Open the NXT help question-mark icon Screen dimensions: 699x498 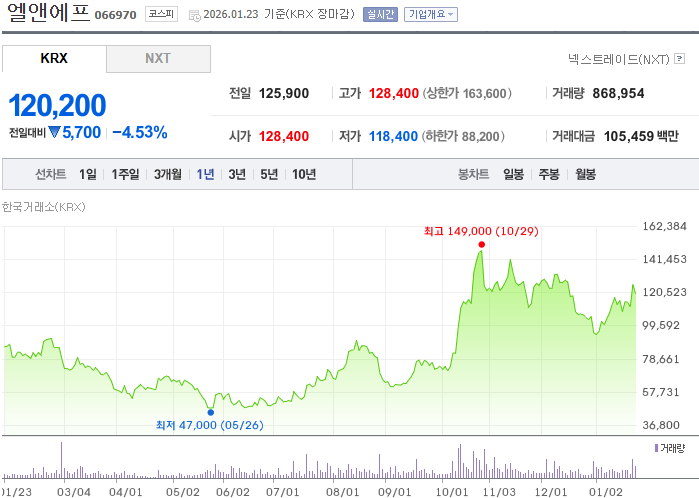click(679, 58)
